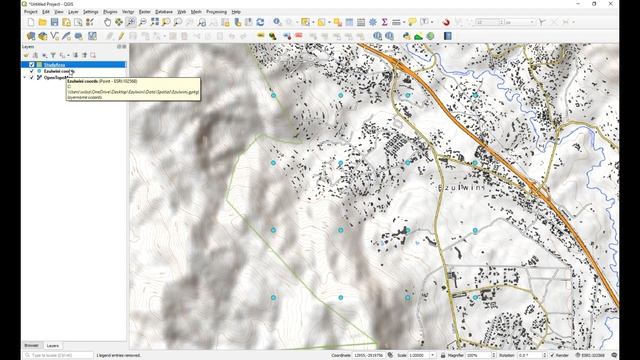Open the attribute table
This screenshot has height=360, width=640.
pos(349,22)
